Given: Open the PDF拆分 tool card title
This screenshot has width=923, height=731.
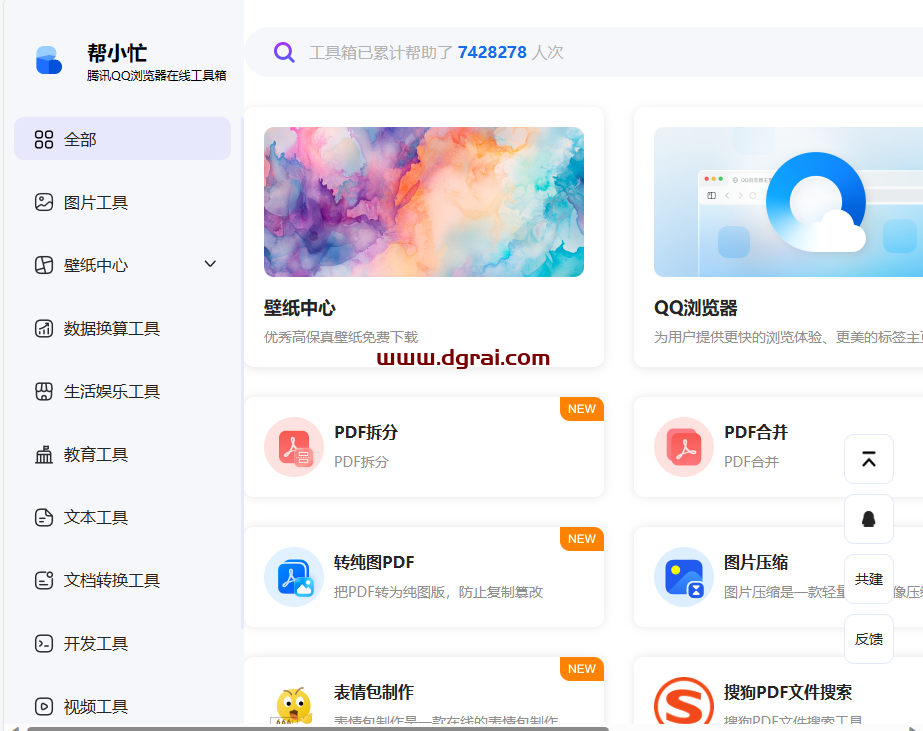Looking at the screenshot, I should point(366,433).
